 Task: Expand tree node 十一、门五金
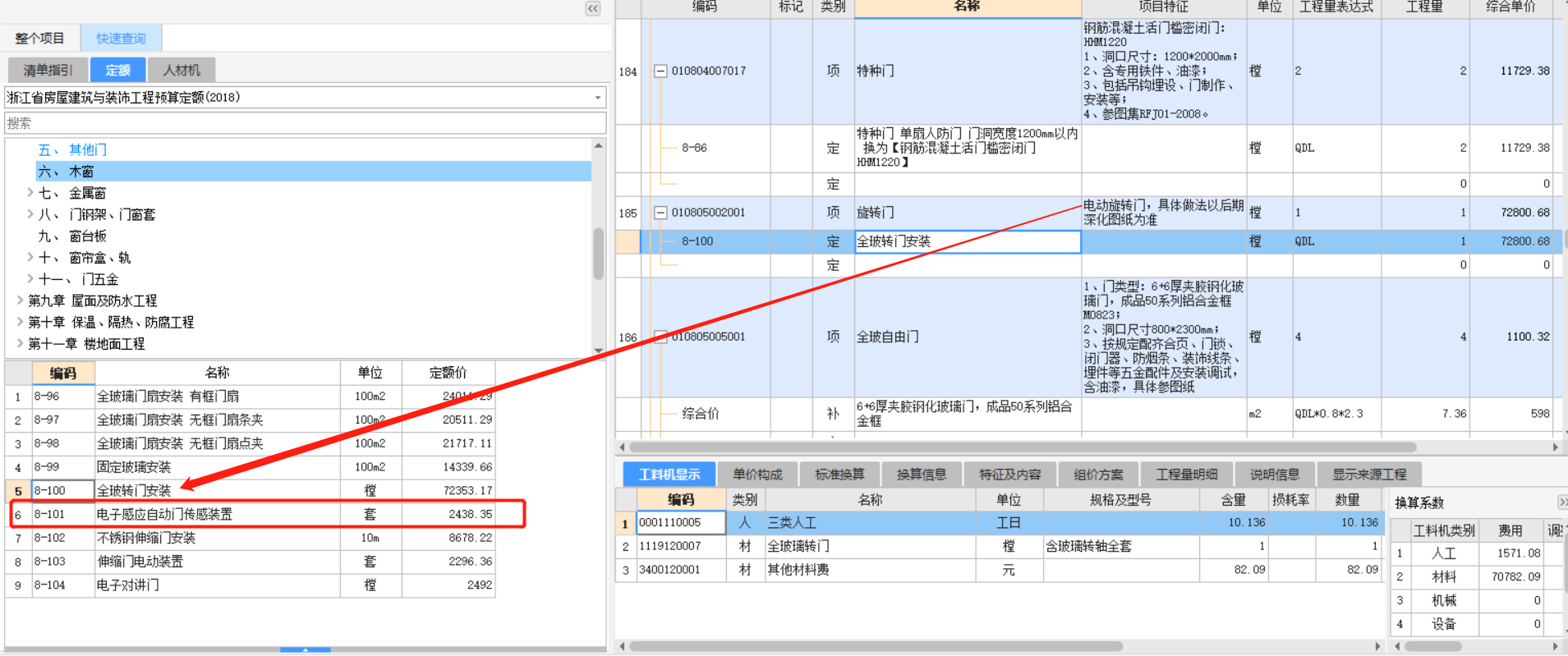click(30, 279)
